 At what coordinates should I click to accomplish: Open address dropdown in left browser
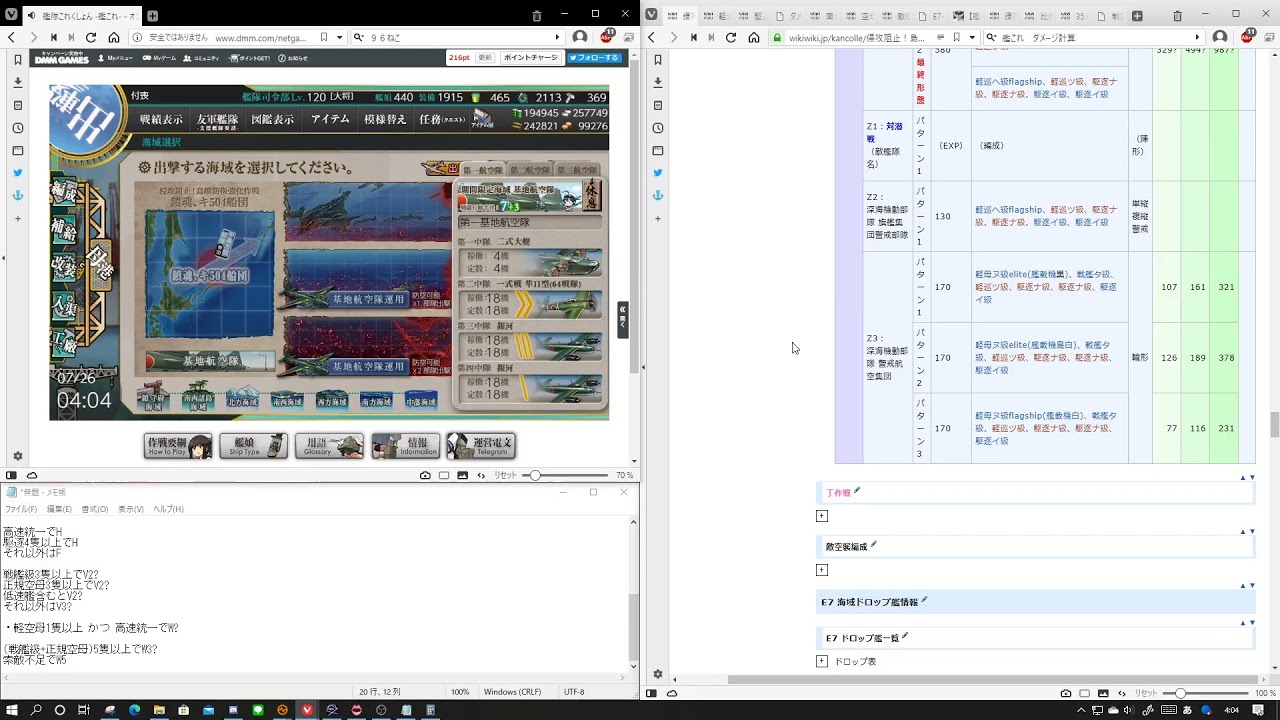click(338, 37)
